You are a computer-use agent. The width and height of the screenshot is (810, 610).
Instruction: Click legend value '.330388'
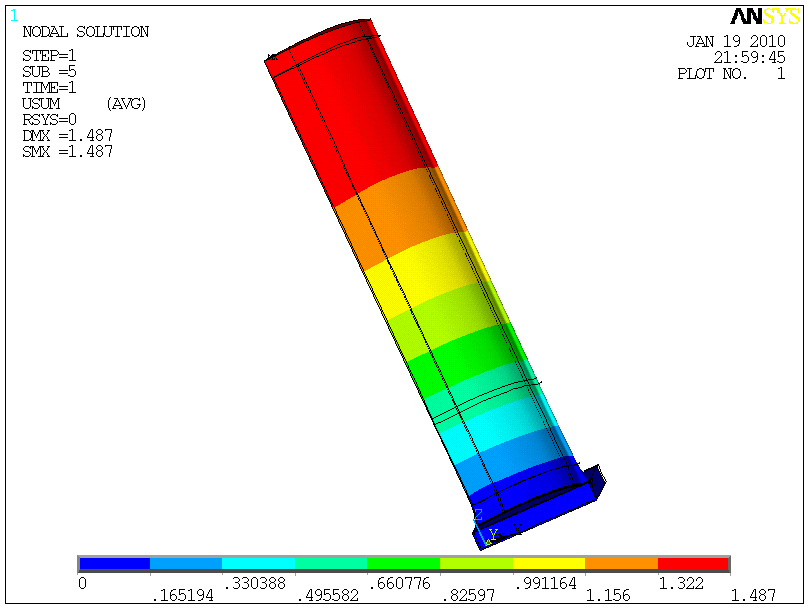[x=255, y=583]
